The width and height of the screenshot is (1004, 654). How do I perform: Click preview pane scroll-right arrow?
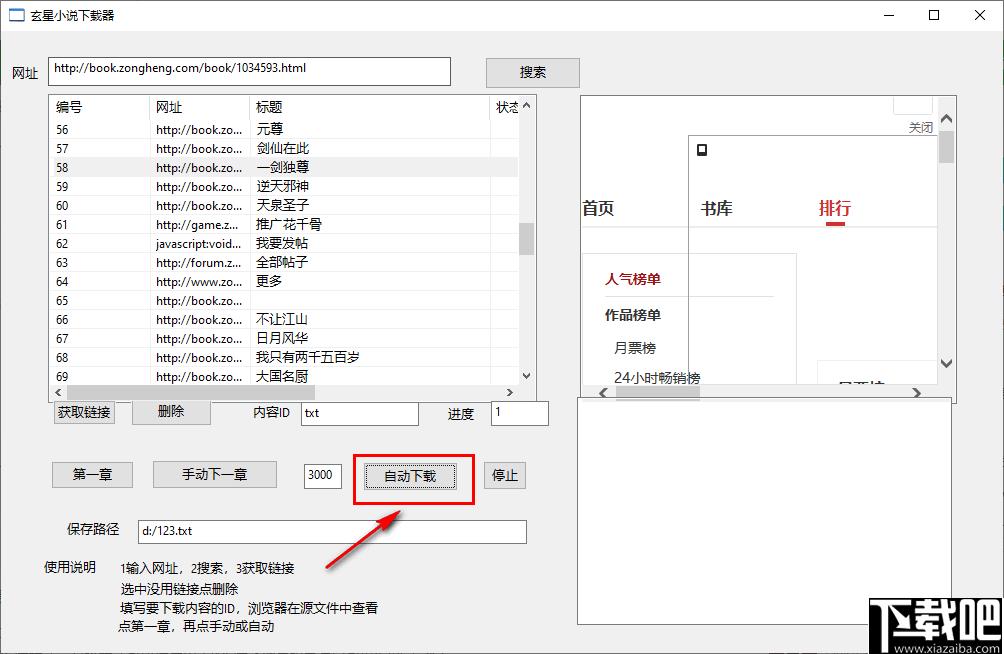pyautogui.click(x=916, y=393)
